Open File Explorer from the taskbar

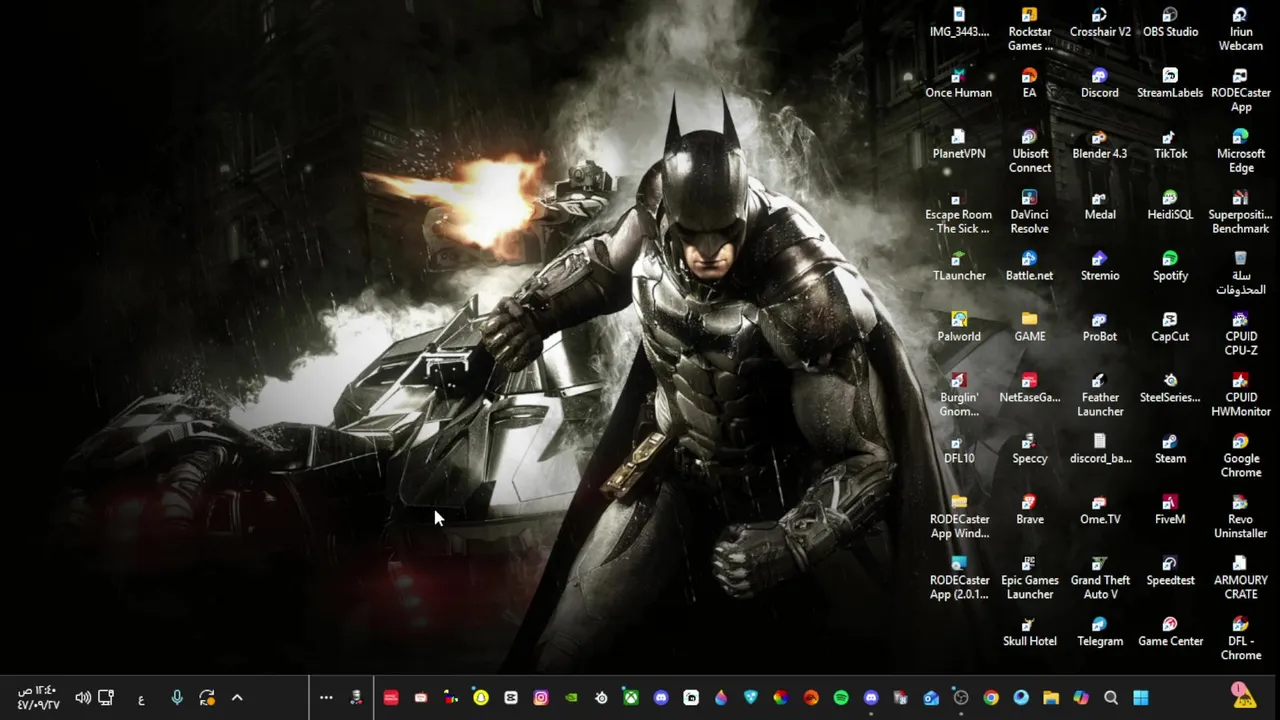click(1051, 698)
